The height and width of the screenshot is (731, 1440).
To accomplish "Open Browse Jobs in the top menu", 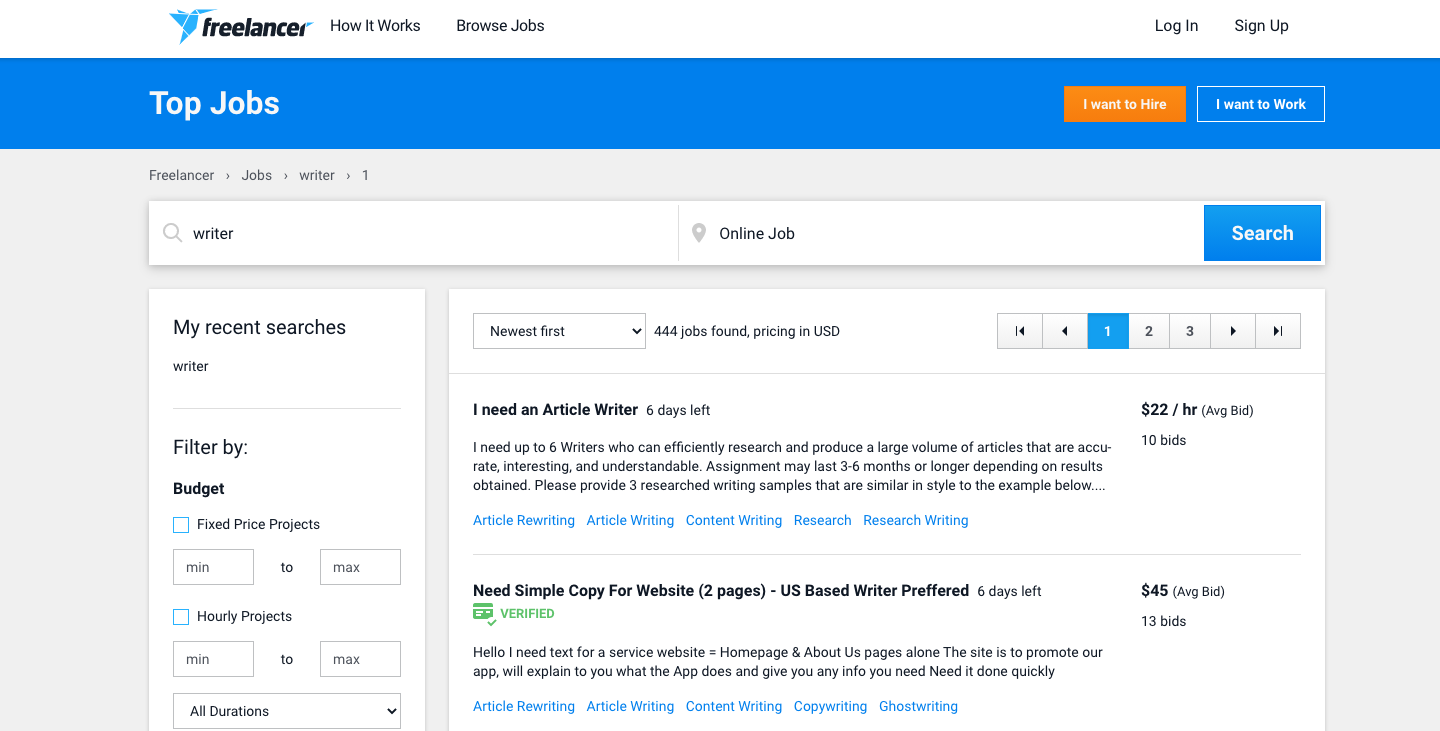I will pyautogui.click(x=500, y=26).
